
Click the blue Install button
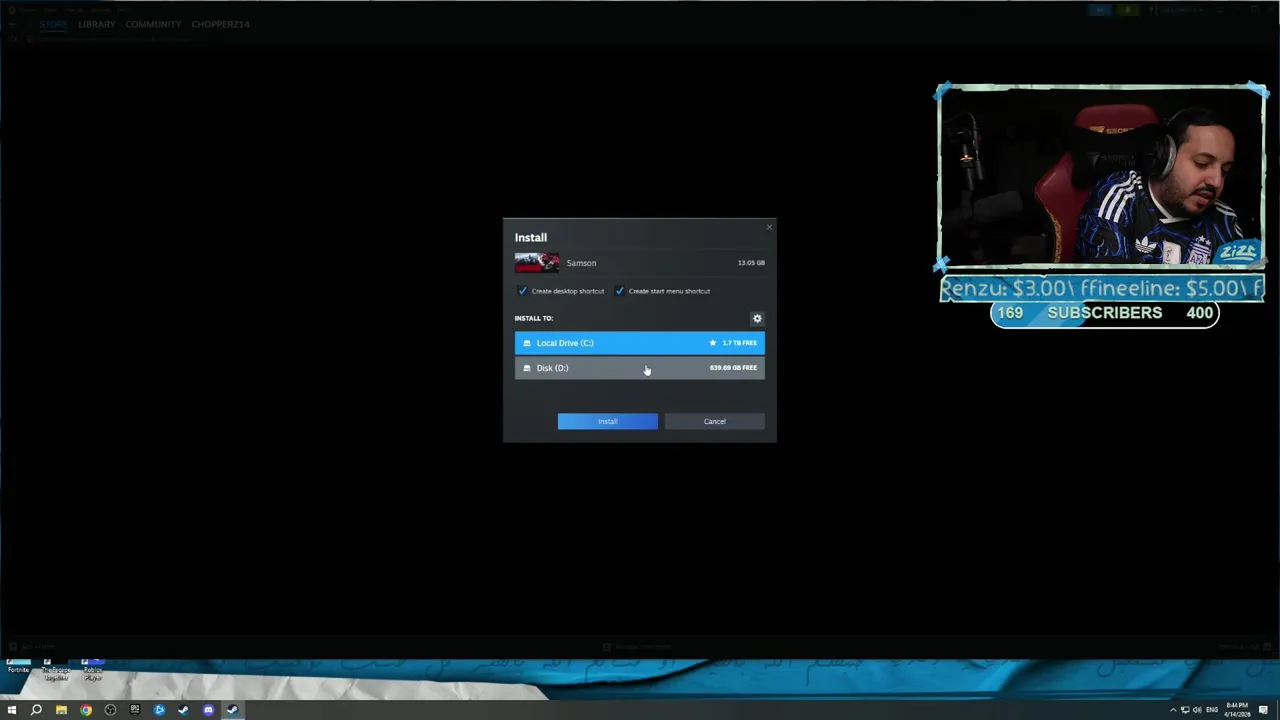click(607, 421)
